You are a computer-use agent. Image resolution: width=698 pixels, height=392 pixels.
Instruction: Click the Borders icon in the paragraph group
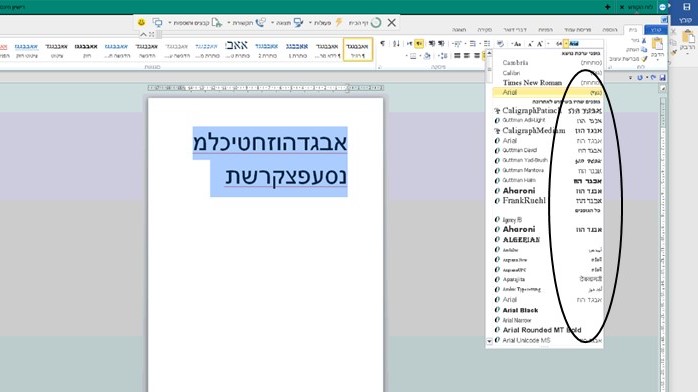pos(413,55)
